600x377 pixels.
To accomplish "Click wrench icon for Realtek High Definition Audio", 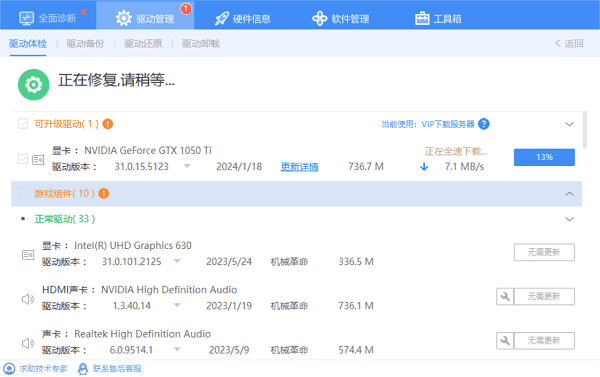I will pyautogui.click(x=505, y=341).
